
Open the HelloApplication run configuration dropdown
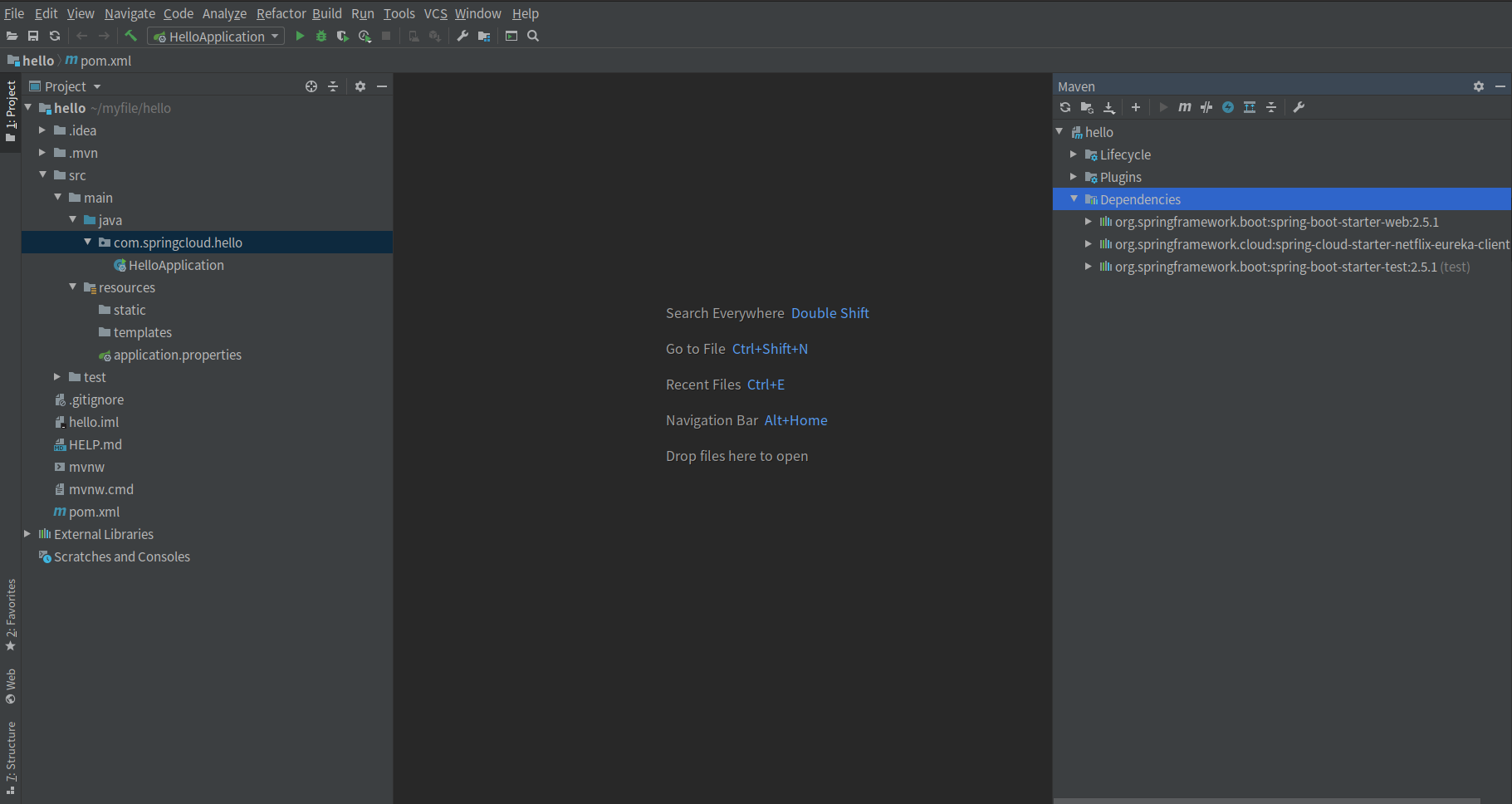coord(216,37)
